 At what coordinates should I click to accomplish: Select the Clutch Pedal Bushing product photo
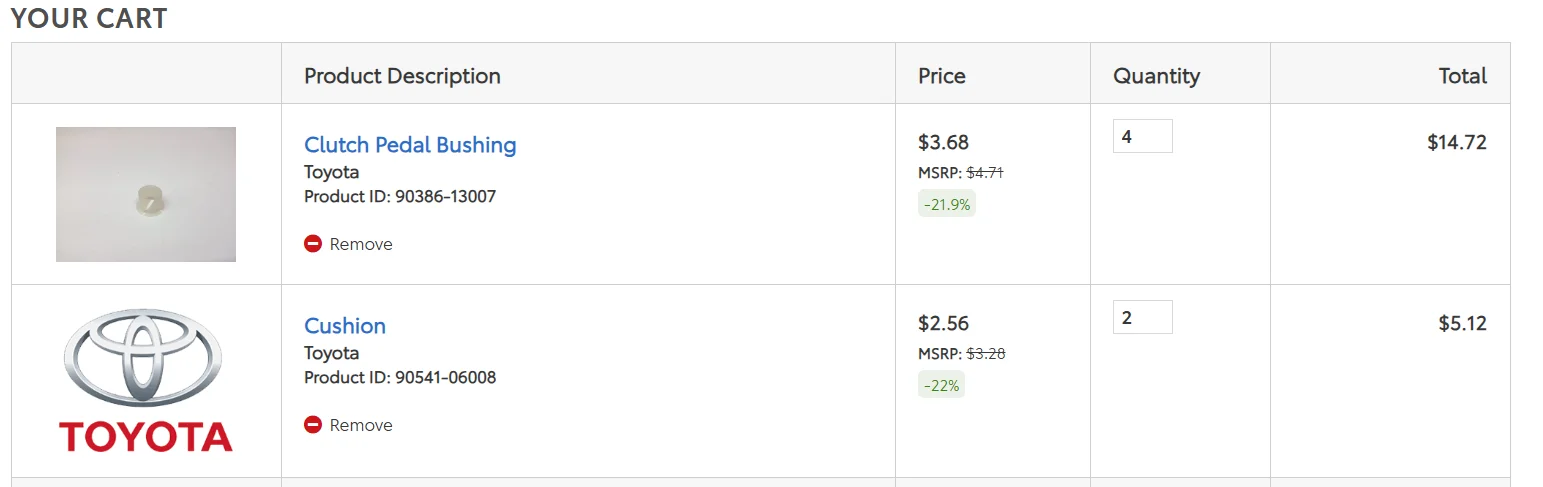click(x=146, y=194)
